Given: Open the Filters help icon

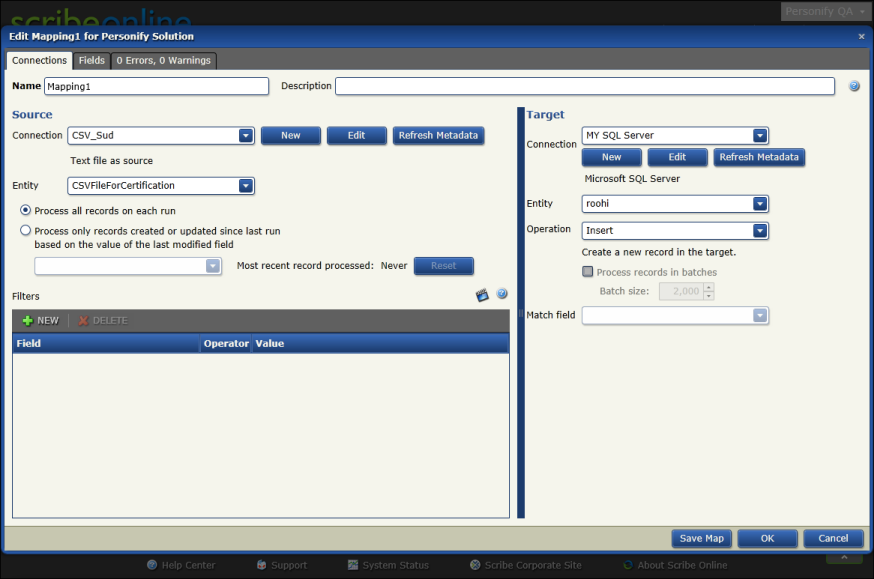Looking at the screenshot, I should pyautogui.click(x=502, y=294).
